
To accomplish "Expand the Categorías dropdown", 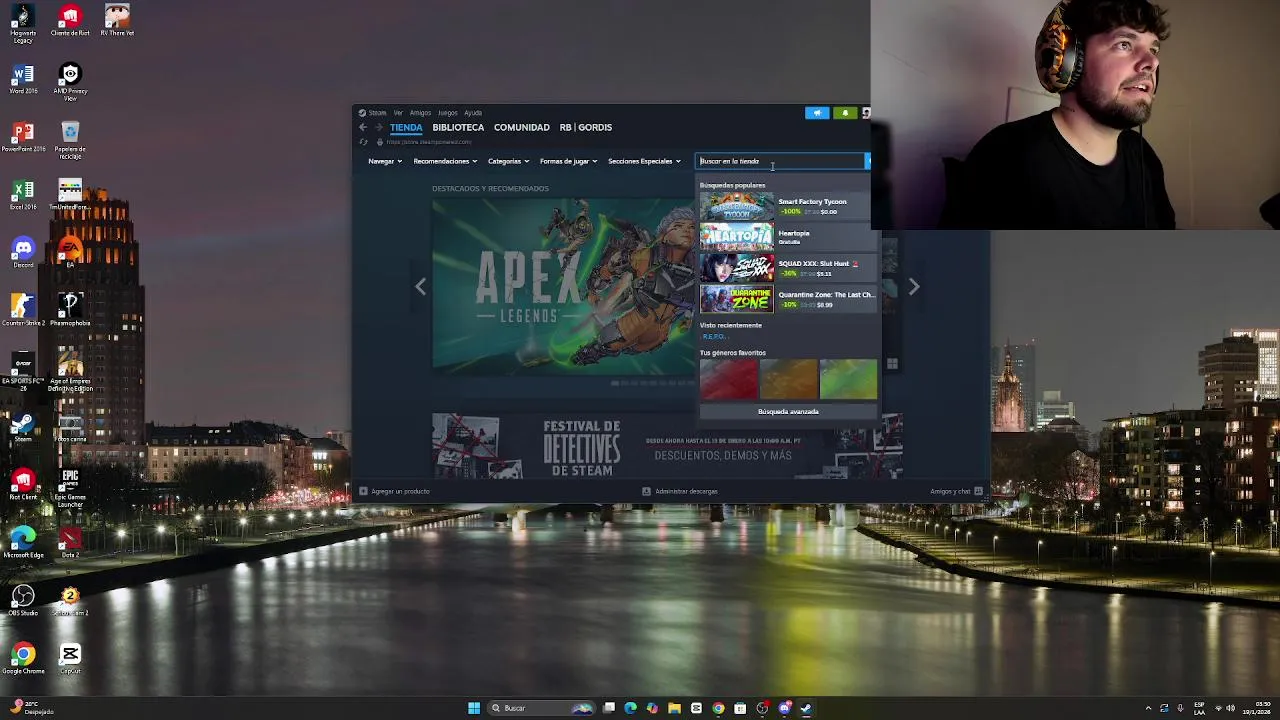I will [508, 161].
